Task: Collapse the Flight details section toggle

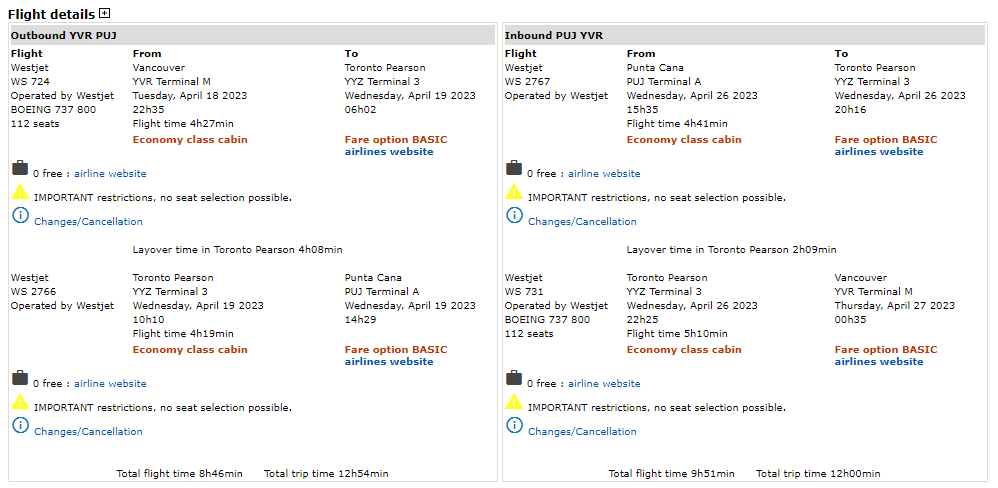Action: tap(105, 14)
